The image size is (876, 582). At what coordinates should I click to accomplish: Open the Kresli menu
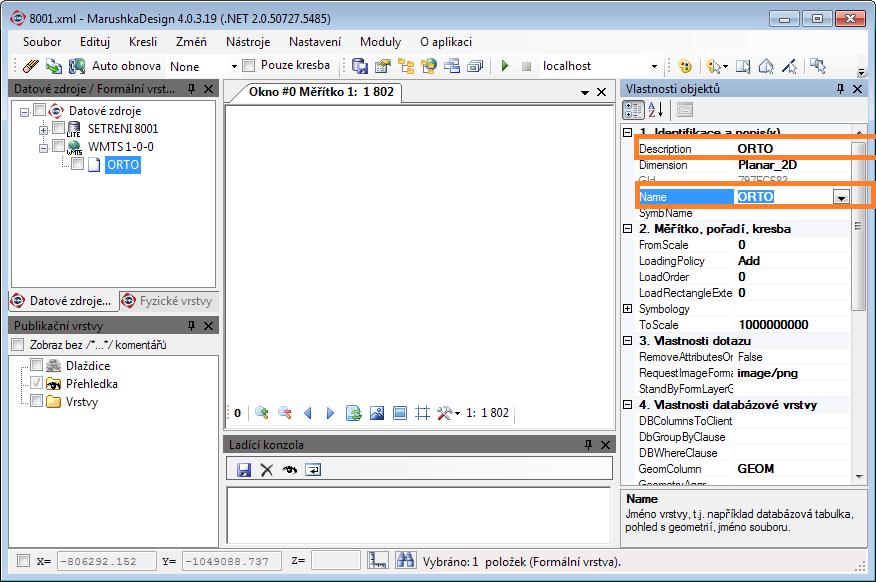tap(143, 42)
